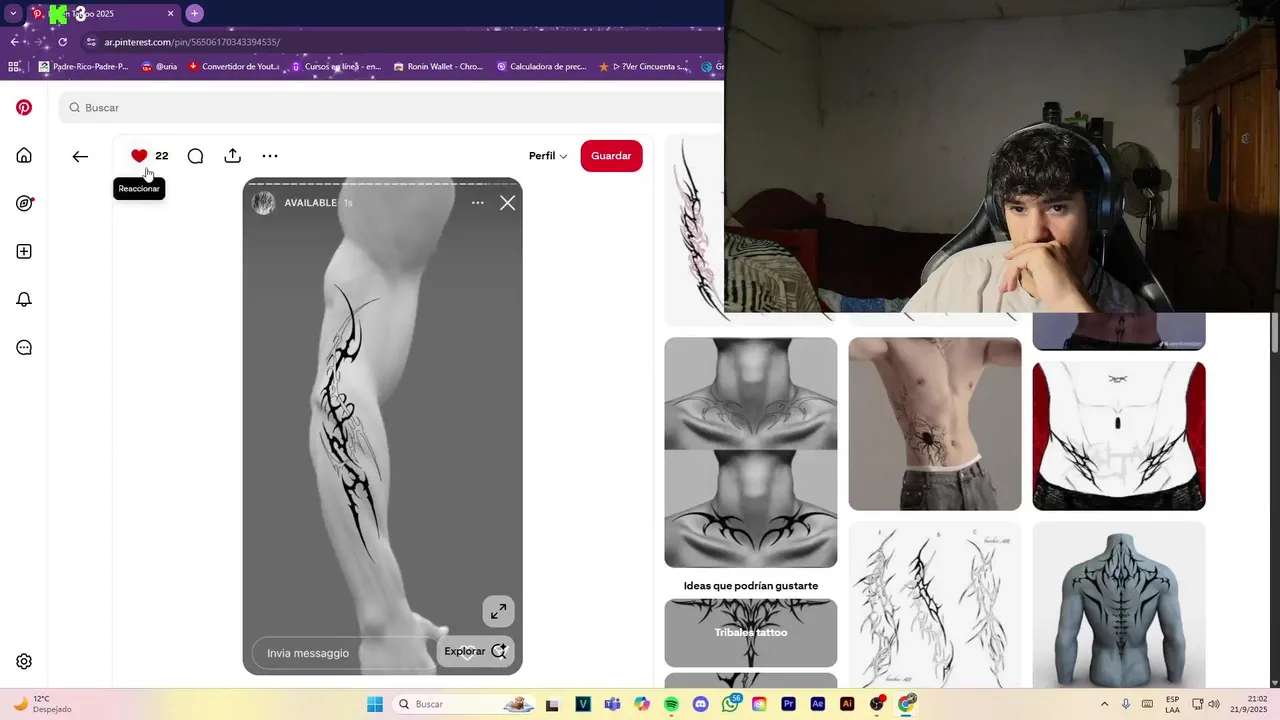
Task: Go back with the pin back arrow
Action: pos(80,156)
